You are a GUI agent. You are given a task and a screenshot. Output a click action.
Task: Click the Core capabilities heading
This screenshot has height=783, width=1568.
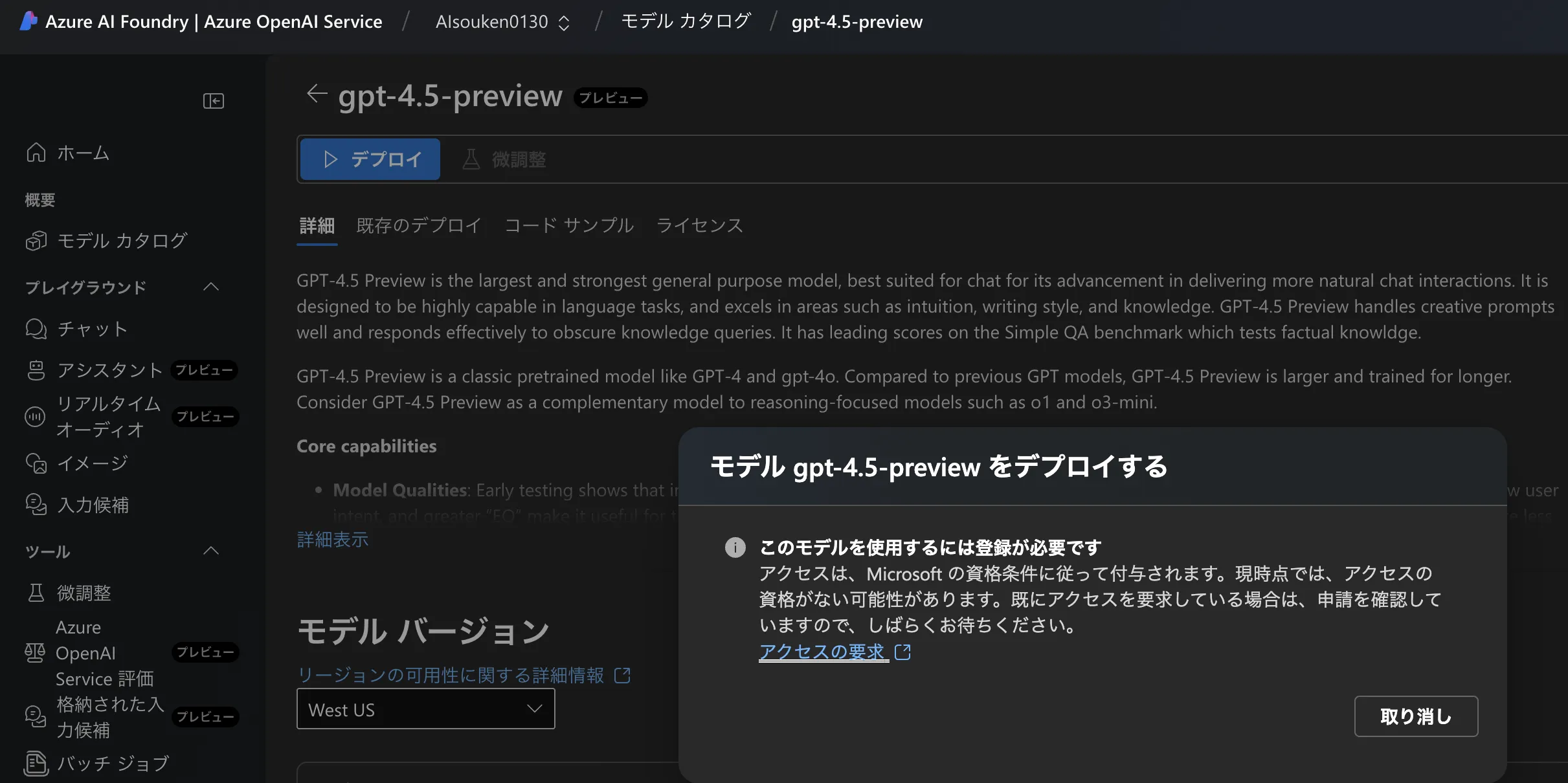click(x=366, y=447)
